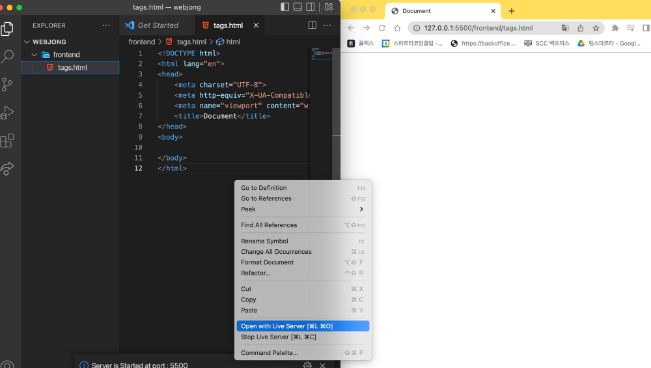
Task: Open Run and Debug view
Action: pos(7,113)
